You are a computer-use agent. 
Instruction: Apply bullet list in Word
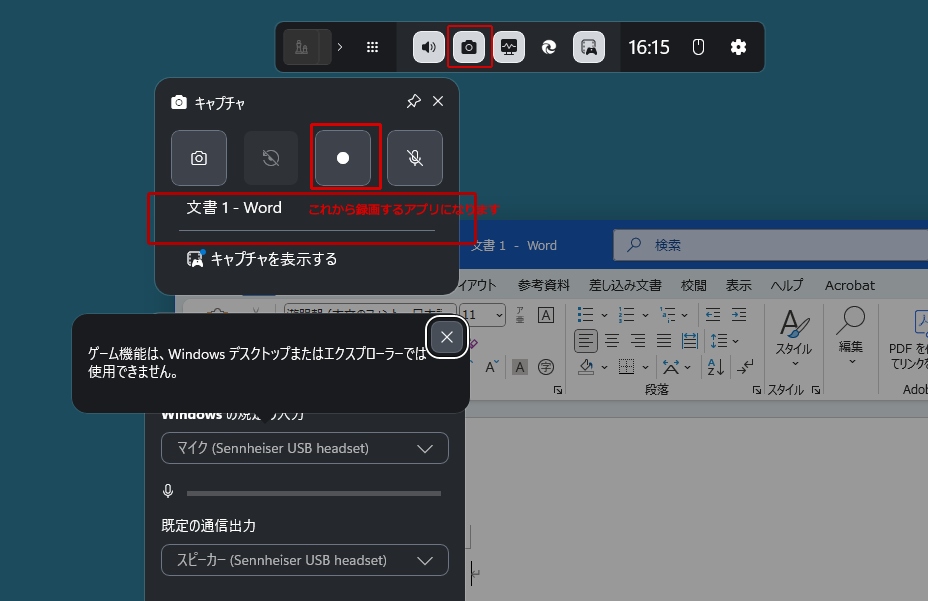(585, 314)
